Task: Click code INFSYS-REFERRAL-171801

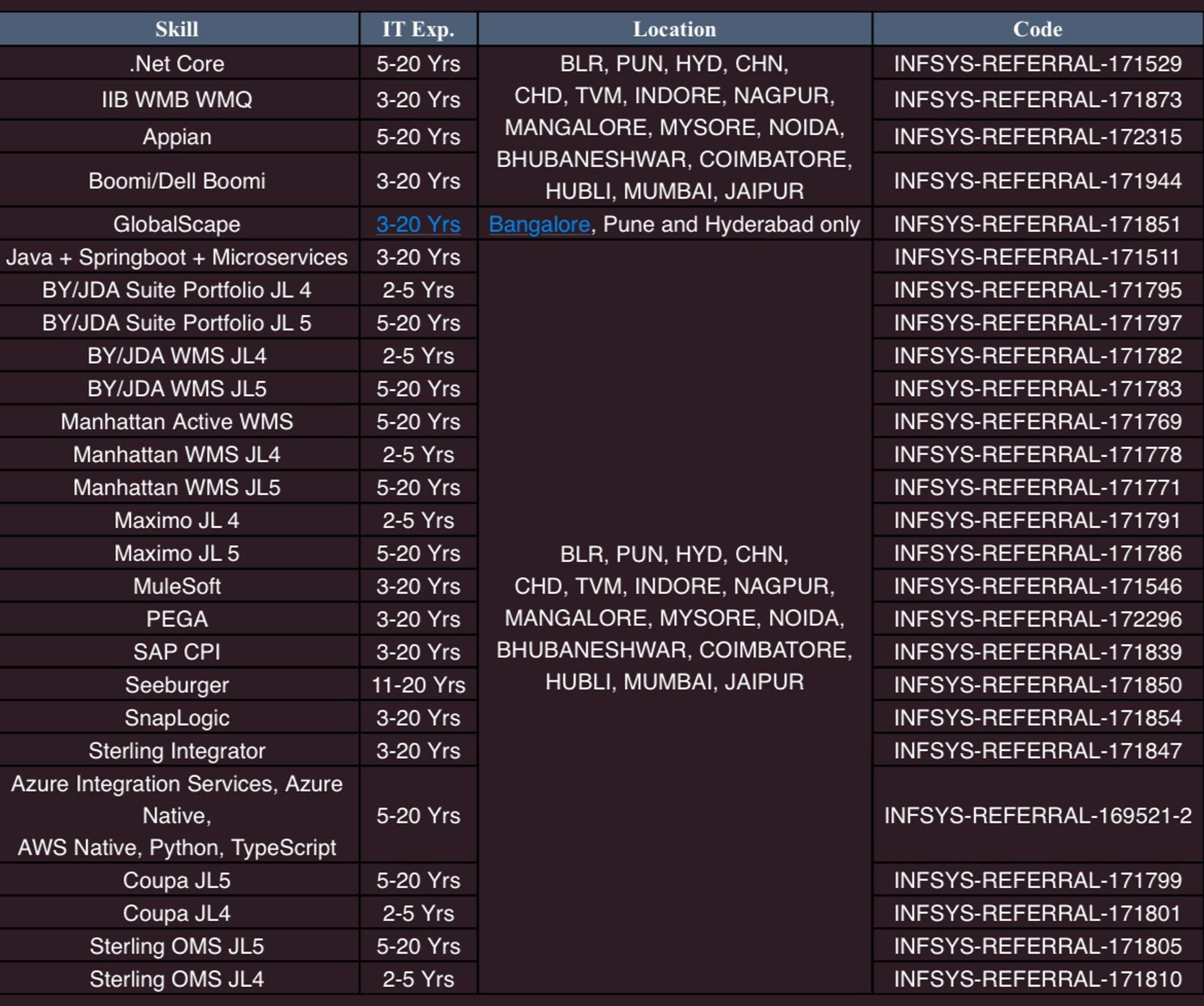Action: [1038, 913]
